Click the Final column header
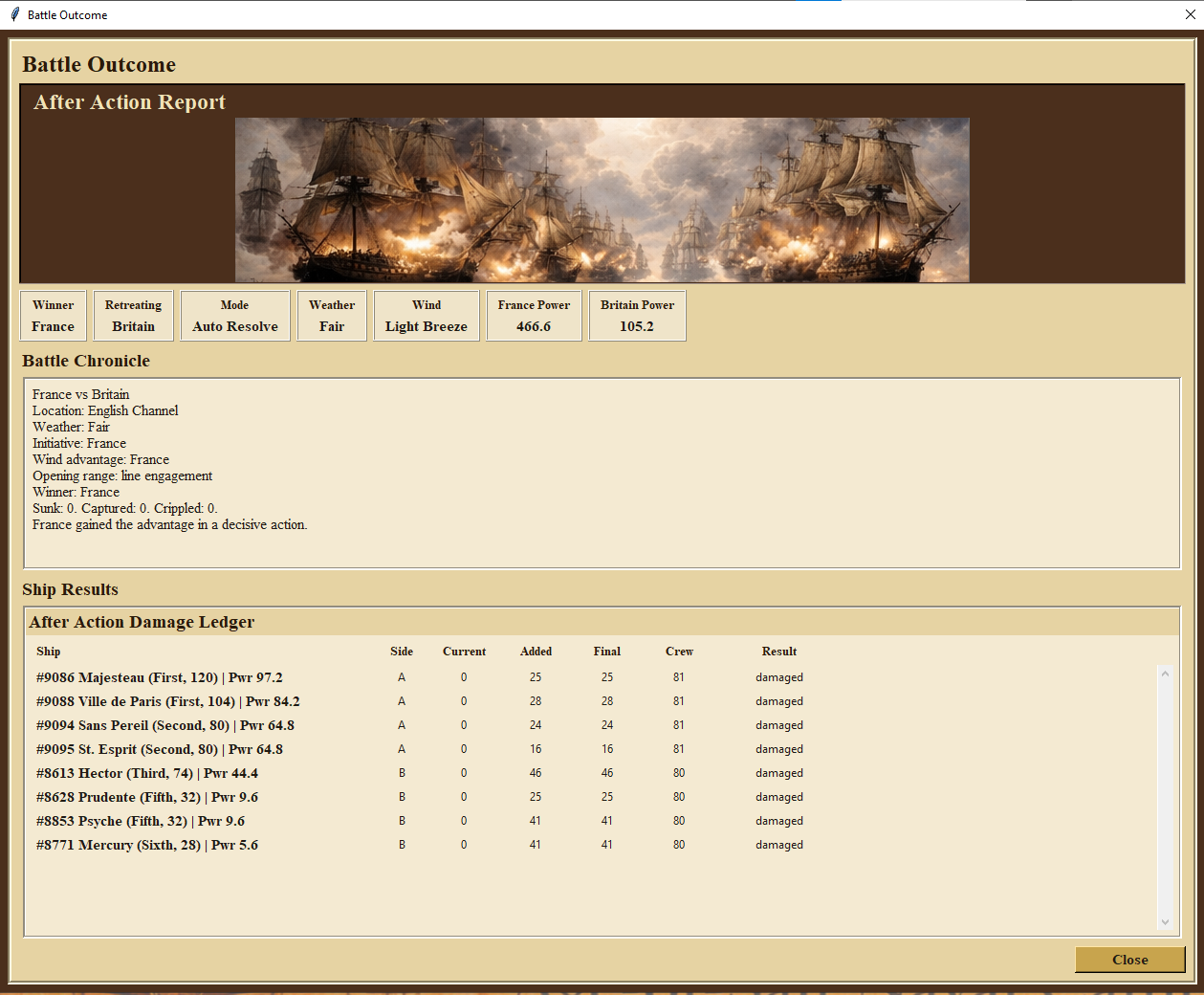The width and height of the screenshot is (1204, 995). point(606,652)
